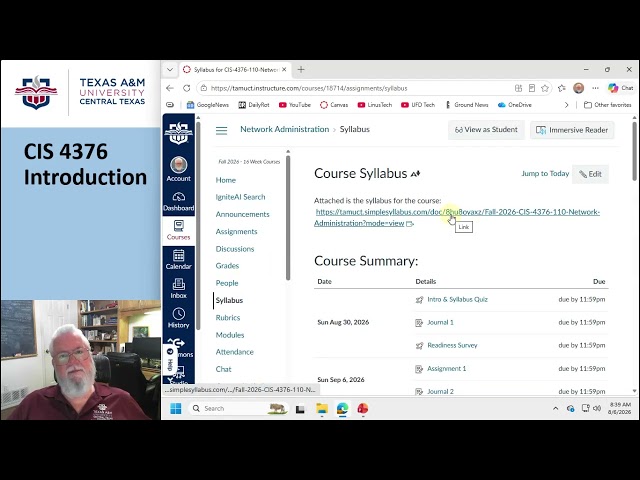This screenshot has width=640, height=480.
Task: Open File Explorer from taskbar
Action: [x=322, y=408]
